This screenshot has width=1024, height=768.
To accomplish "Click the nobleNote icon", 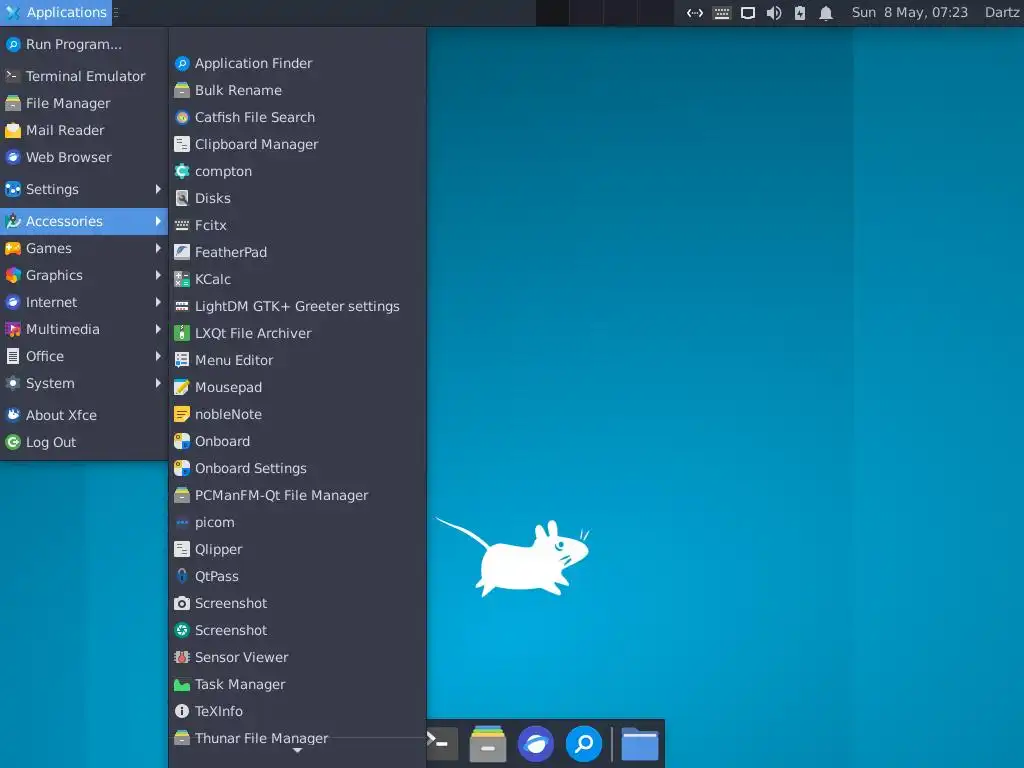I will 182,414.
